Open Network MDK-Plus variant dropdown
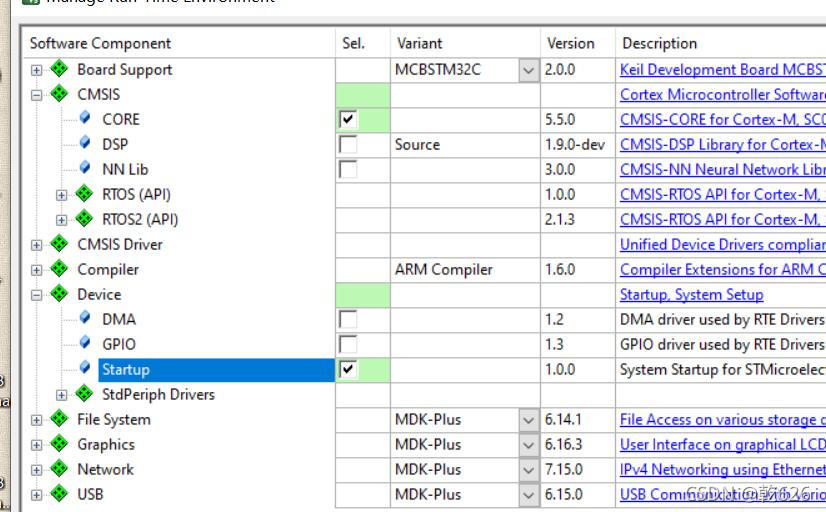826x512 pixels. pyautogui.click(x=529, y=470)
